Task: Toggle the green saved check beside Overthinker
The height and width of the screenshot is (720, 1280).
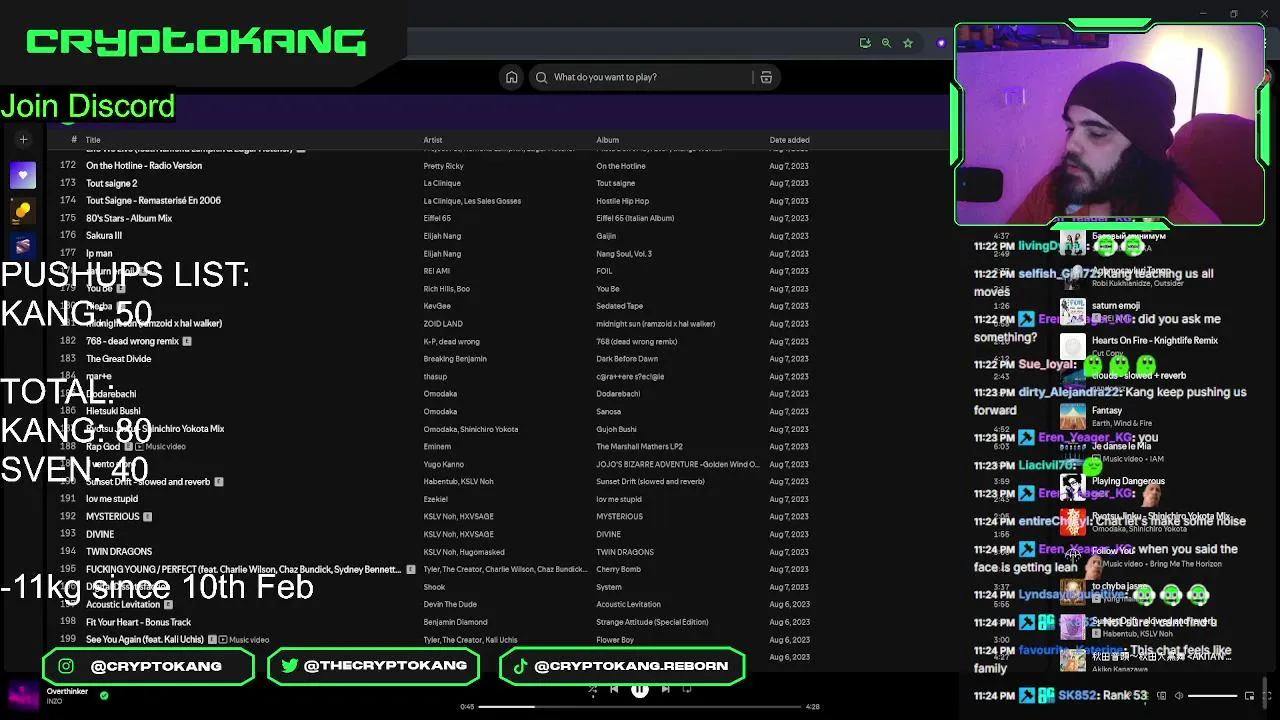Action: point(104,695)
